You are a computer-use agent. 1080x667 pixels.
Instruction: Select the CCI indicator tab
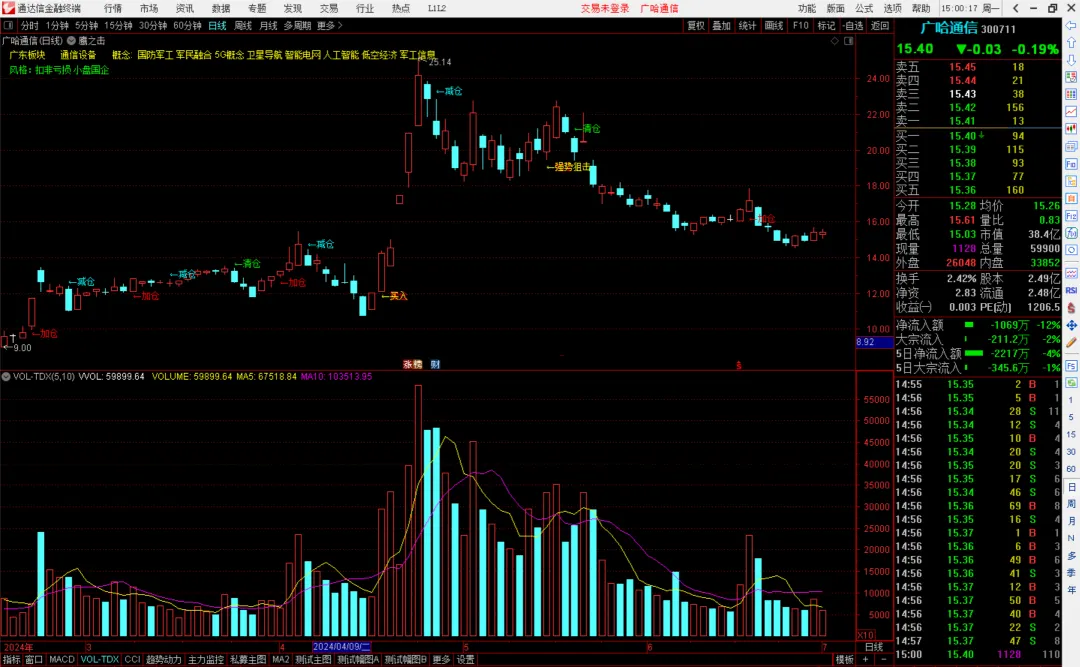pyautogui.click(x=132, y=659)
